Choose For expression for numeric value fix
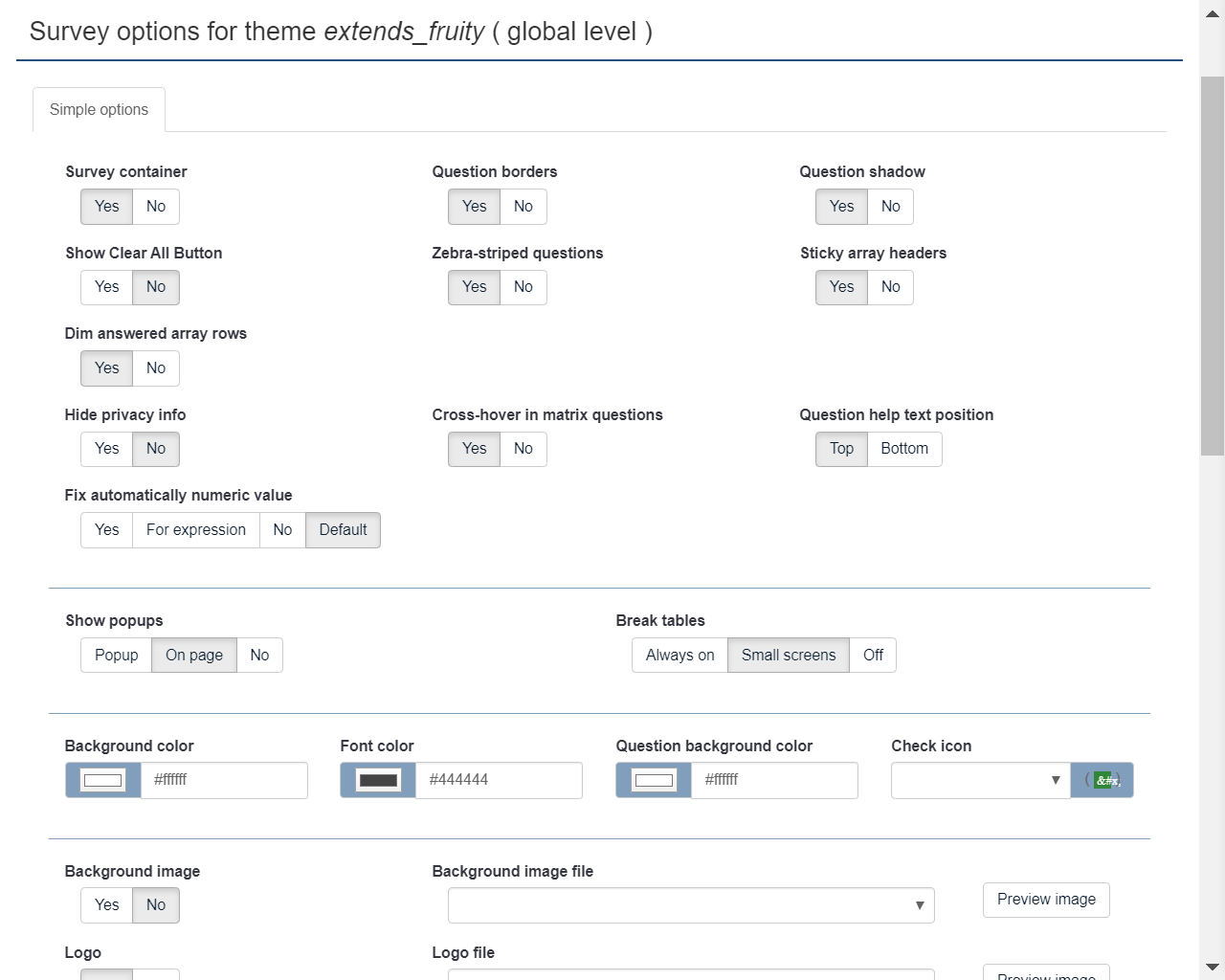This screenshot has width=1225, height=980. [x=196, y=530]
